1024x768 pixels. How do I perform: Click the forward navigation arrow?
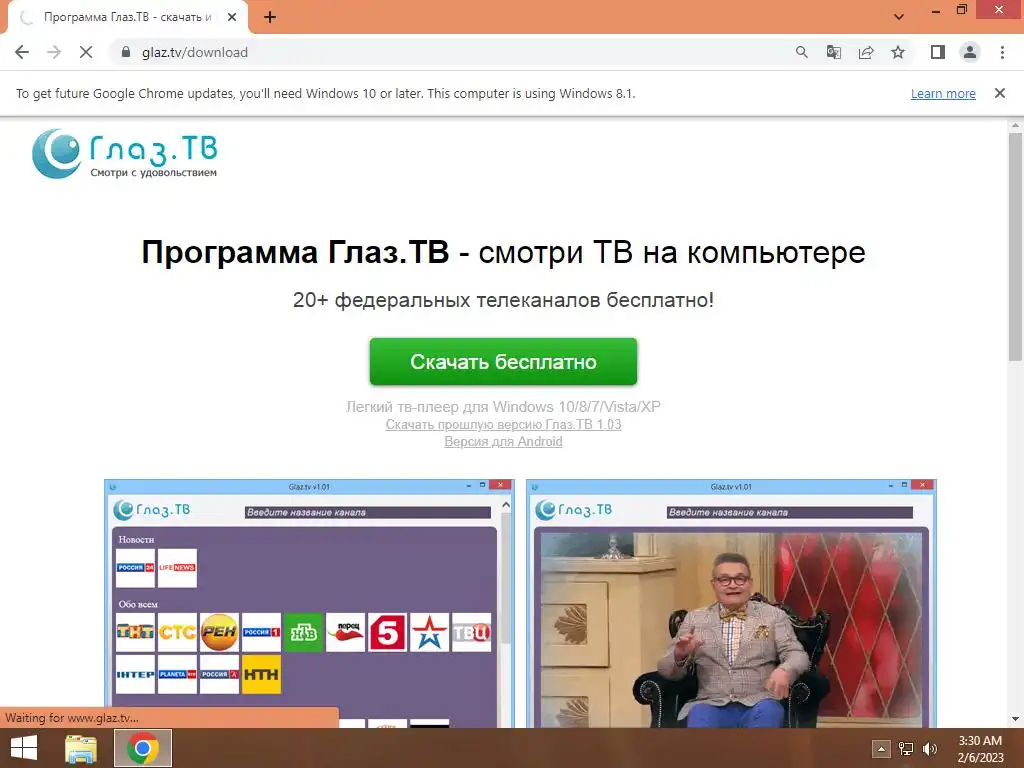(54, 52)
